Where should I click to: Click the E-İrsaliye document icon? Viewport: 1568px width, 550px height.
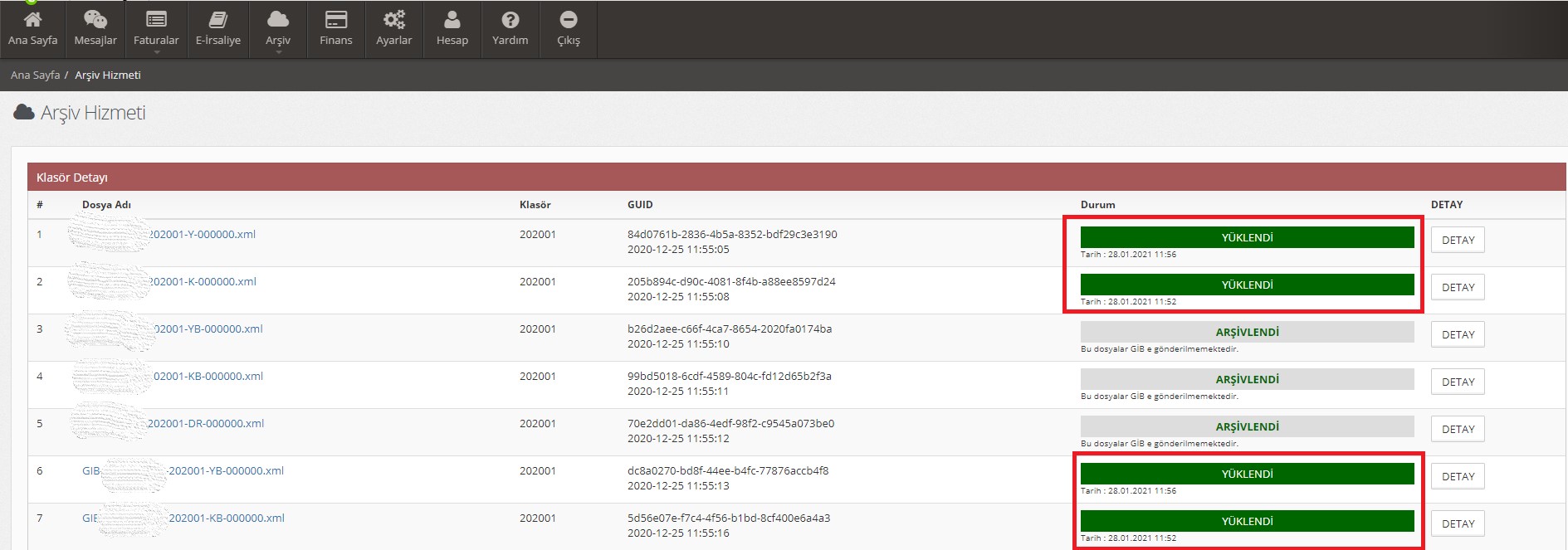[x=218, y=19]
